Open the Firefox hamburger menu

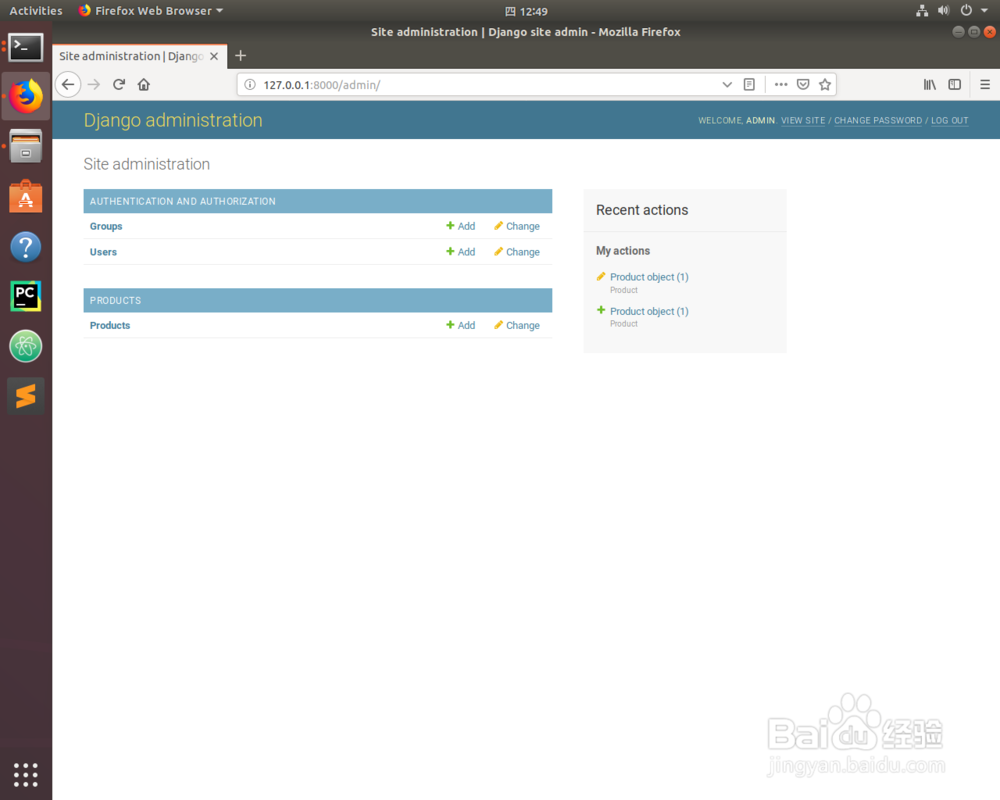[985, 85]
